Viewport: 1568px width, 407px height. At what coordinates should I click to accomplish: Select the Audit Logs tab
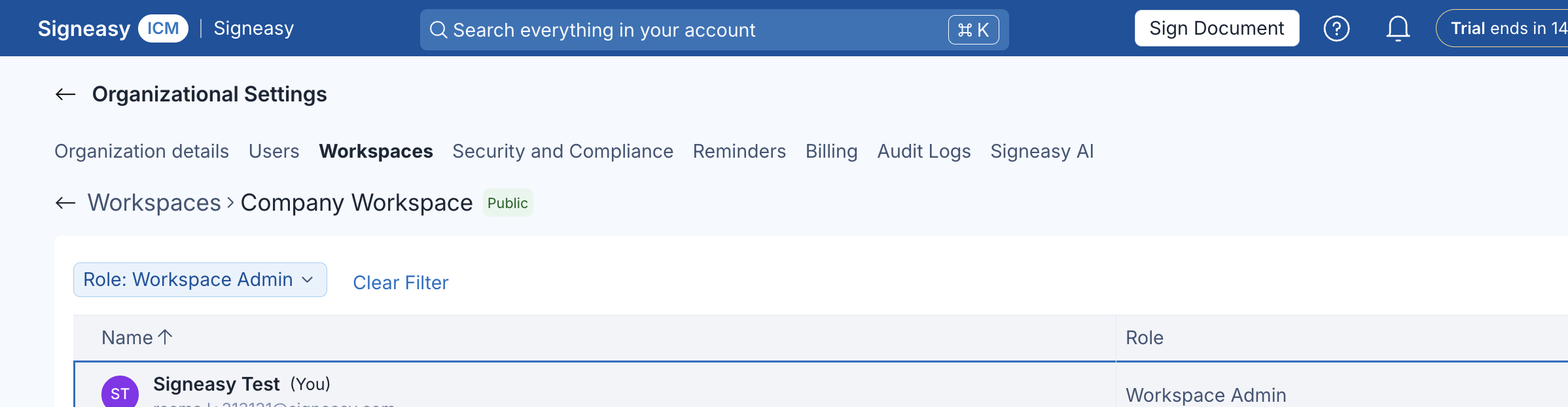[x=924, y=151]
